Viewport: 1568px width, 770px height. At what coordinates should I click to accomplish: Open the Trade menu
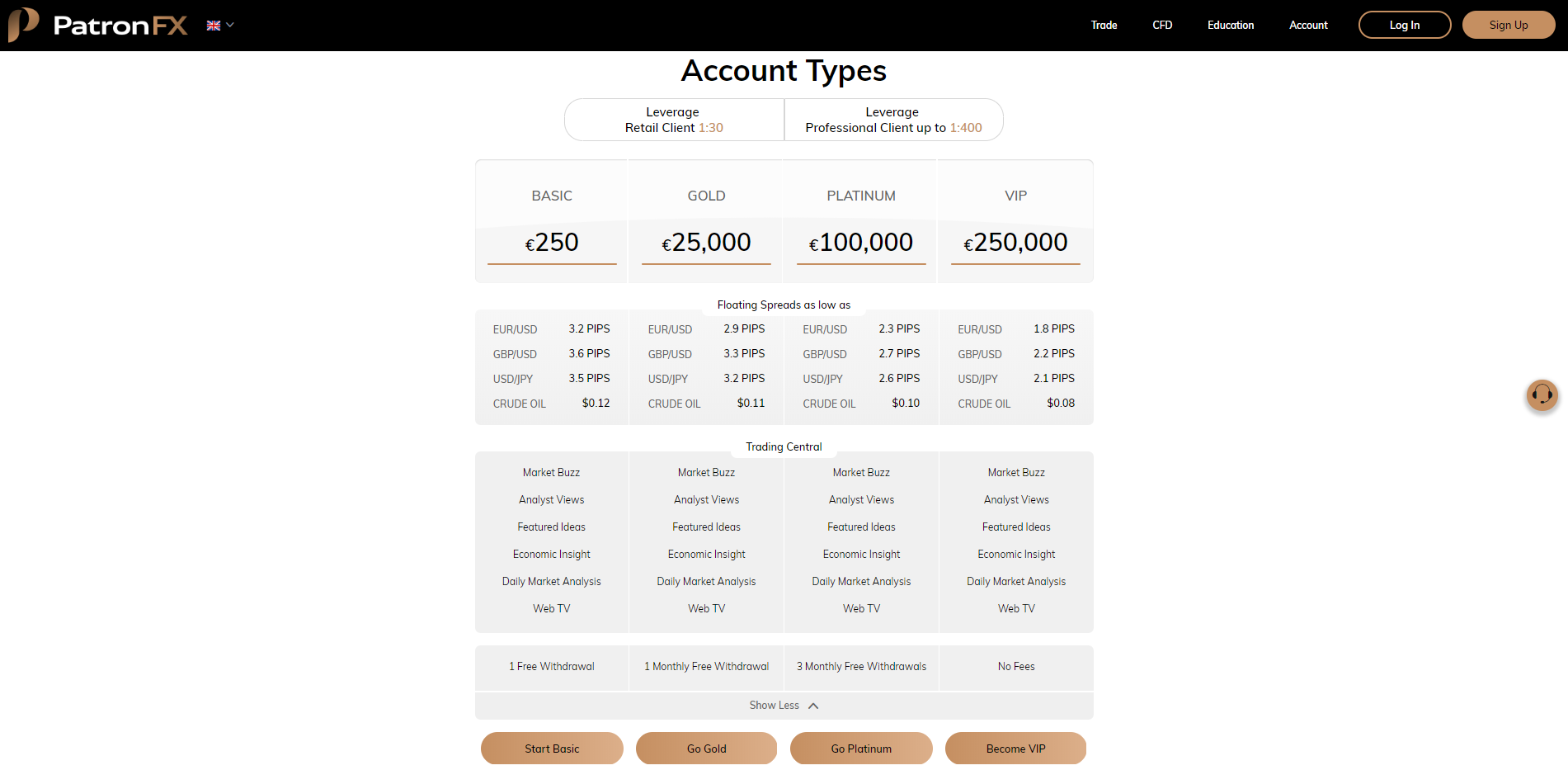[1103, 25]
